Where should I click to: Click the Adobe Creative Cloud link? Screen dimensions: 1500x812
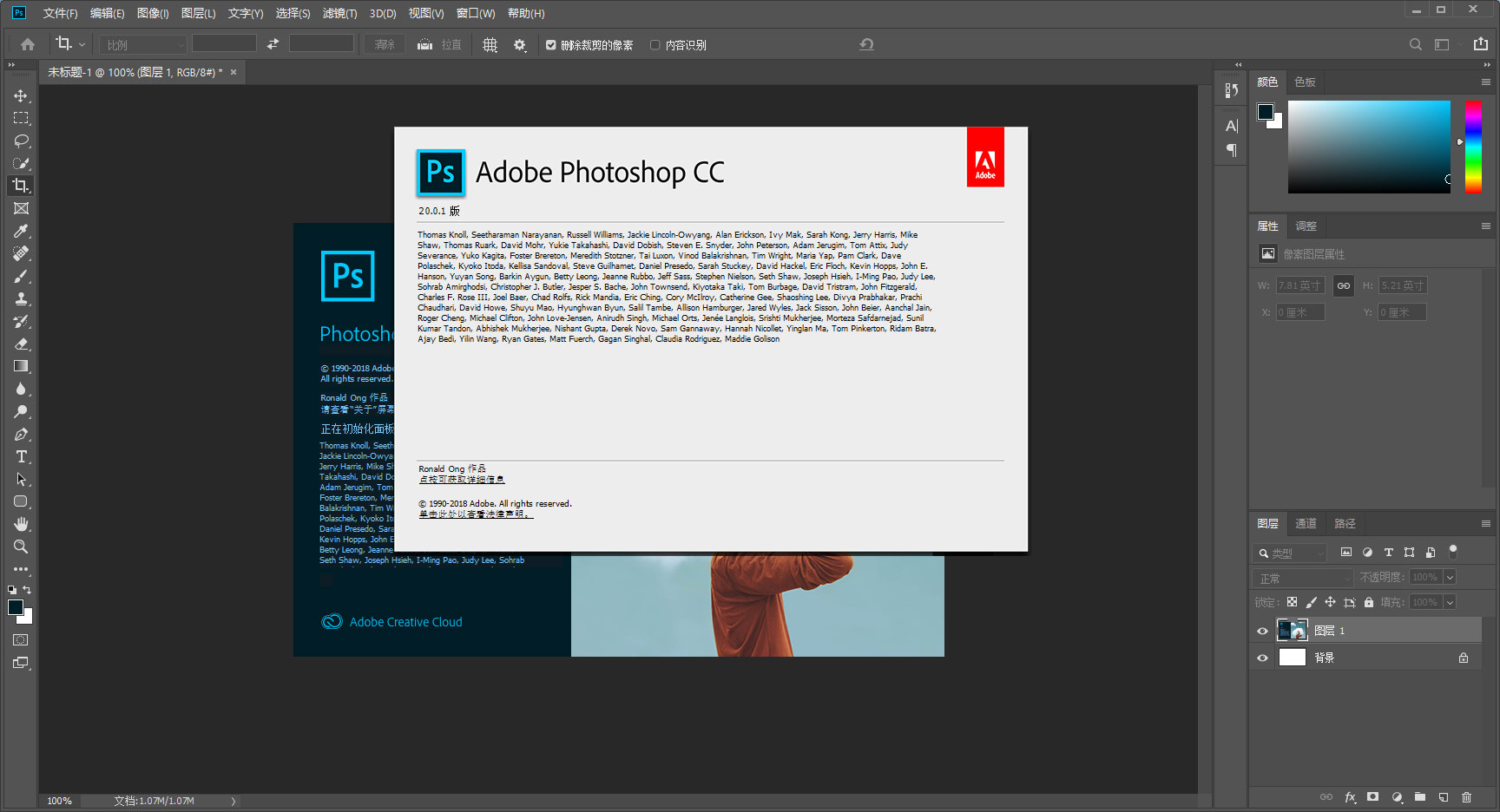405,621
